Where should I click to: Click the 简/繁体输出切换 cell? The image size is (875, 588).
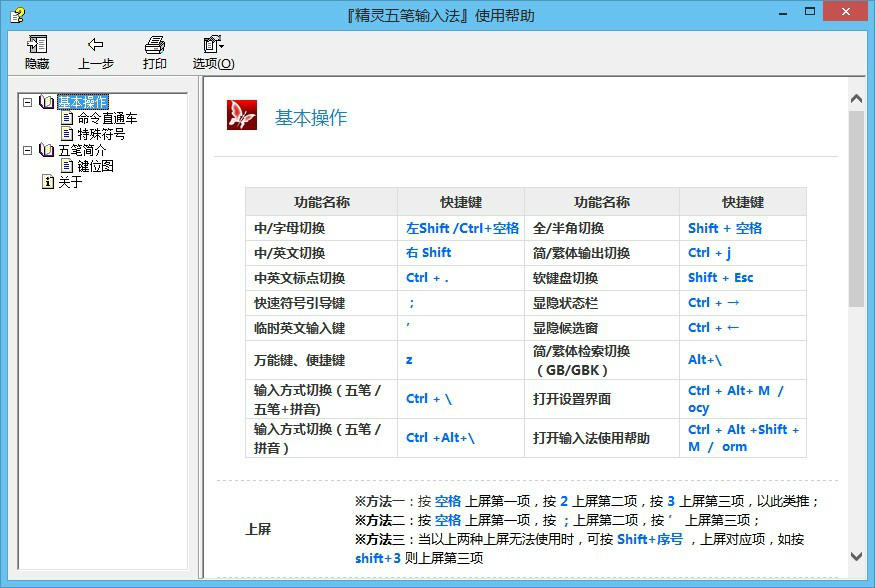coord(602,253)
